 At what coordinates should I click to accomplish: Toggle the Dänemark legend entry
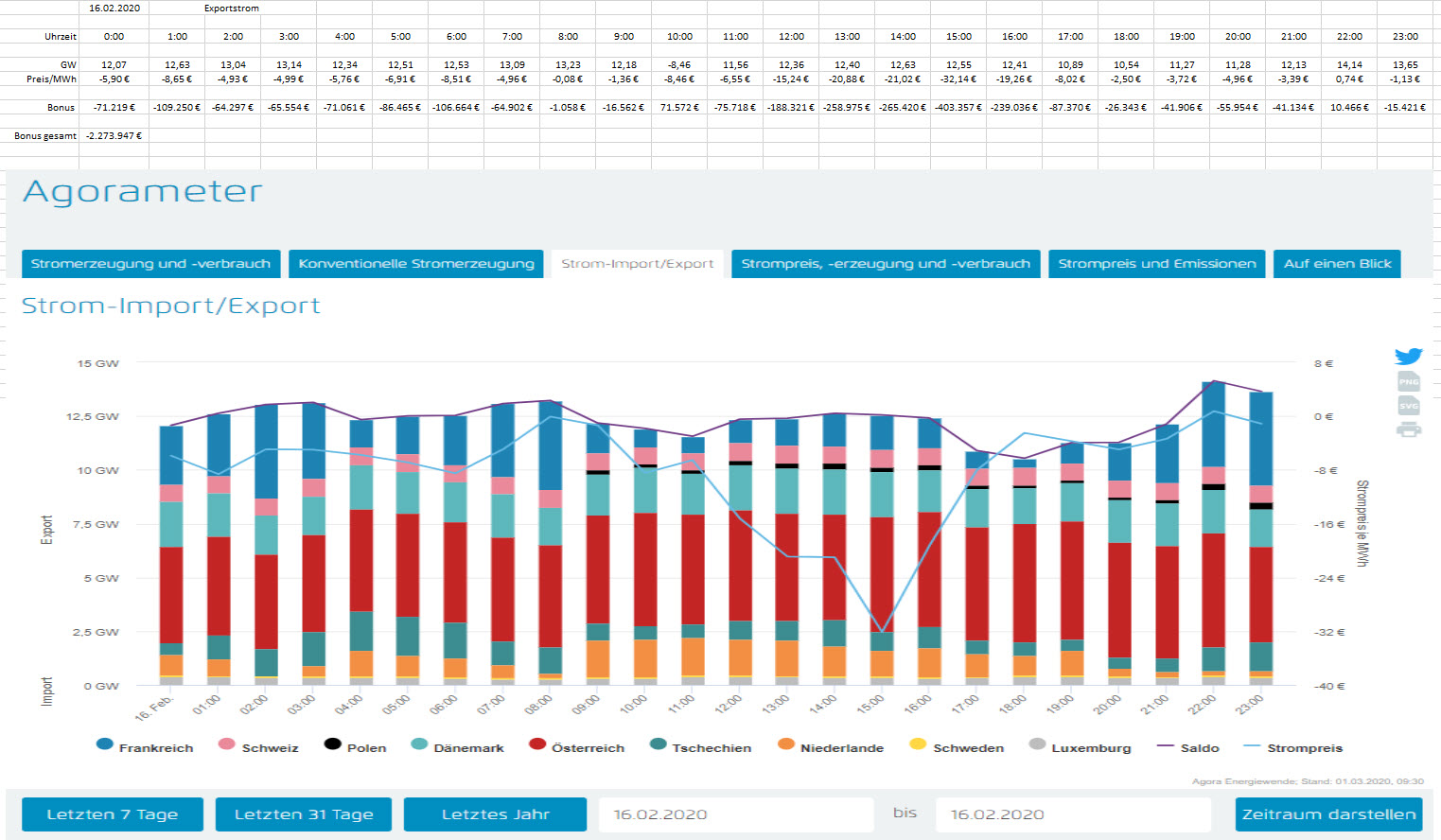pos(419,744)
